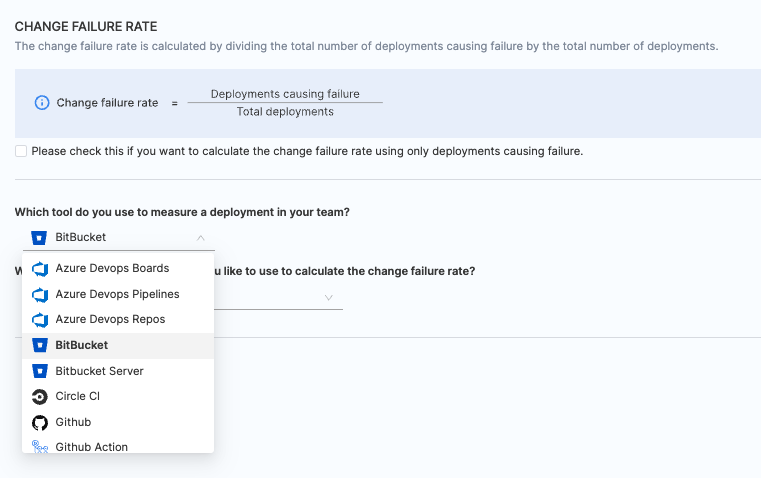Click the BitBucket icon in the selected field
Screen dimensions: 761x478
(39, 238)
